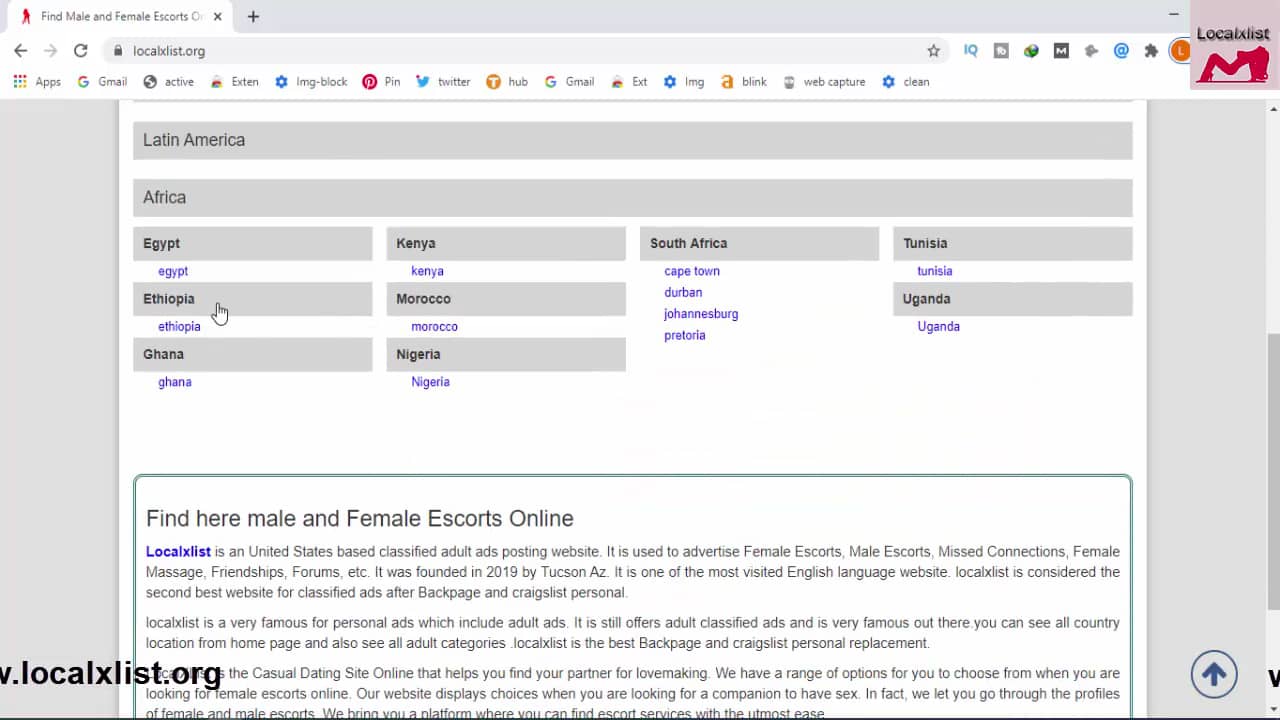The image size is (1280, 720).
Task: Open the ghana link
Action: (x=174, y=382)
